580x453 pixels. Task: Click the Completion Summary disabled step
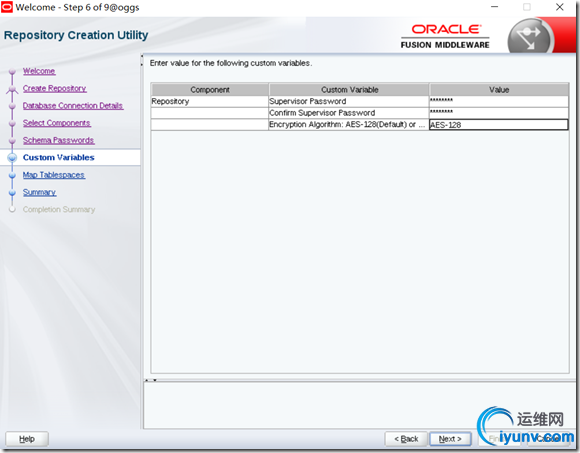point(59,210)
